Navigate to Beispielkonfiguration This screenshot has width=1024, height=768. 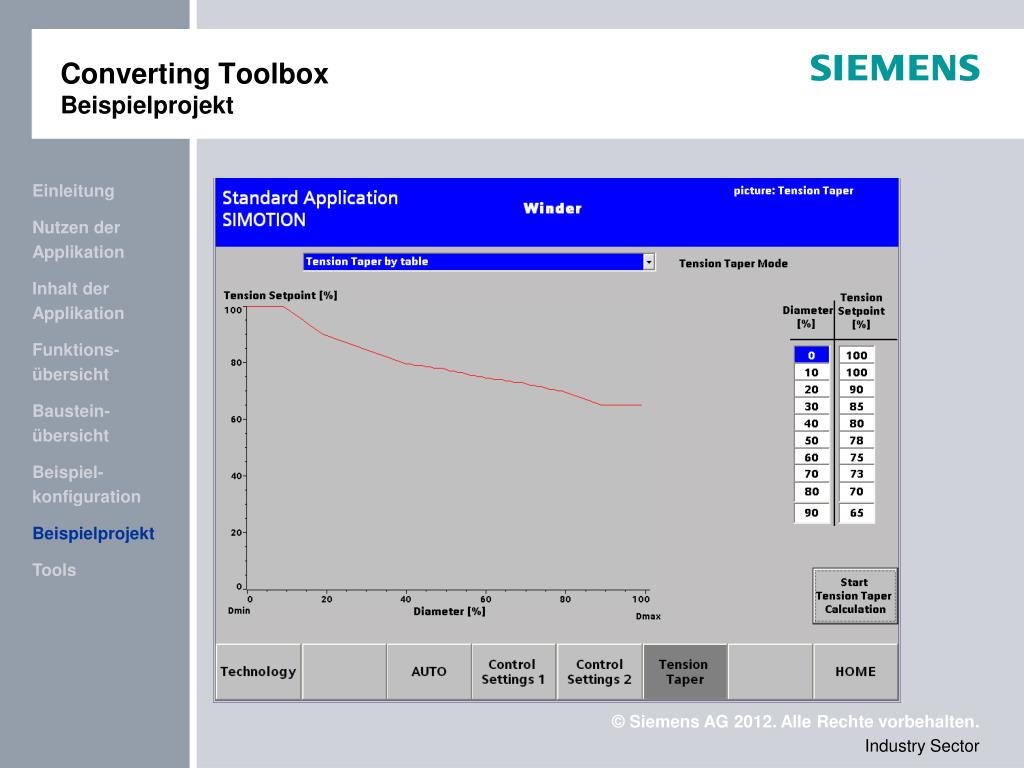tap(86, 485)
